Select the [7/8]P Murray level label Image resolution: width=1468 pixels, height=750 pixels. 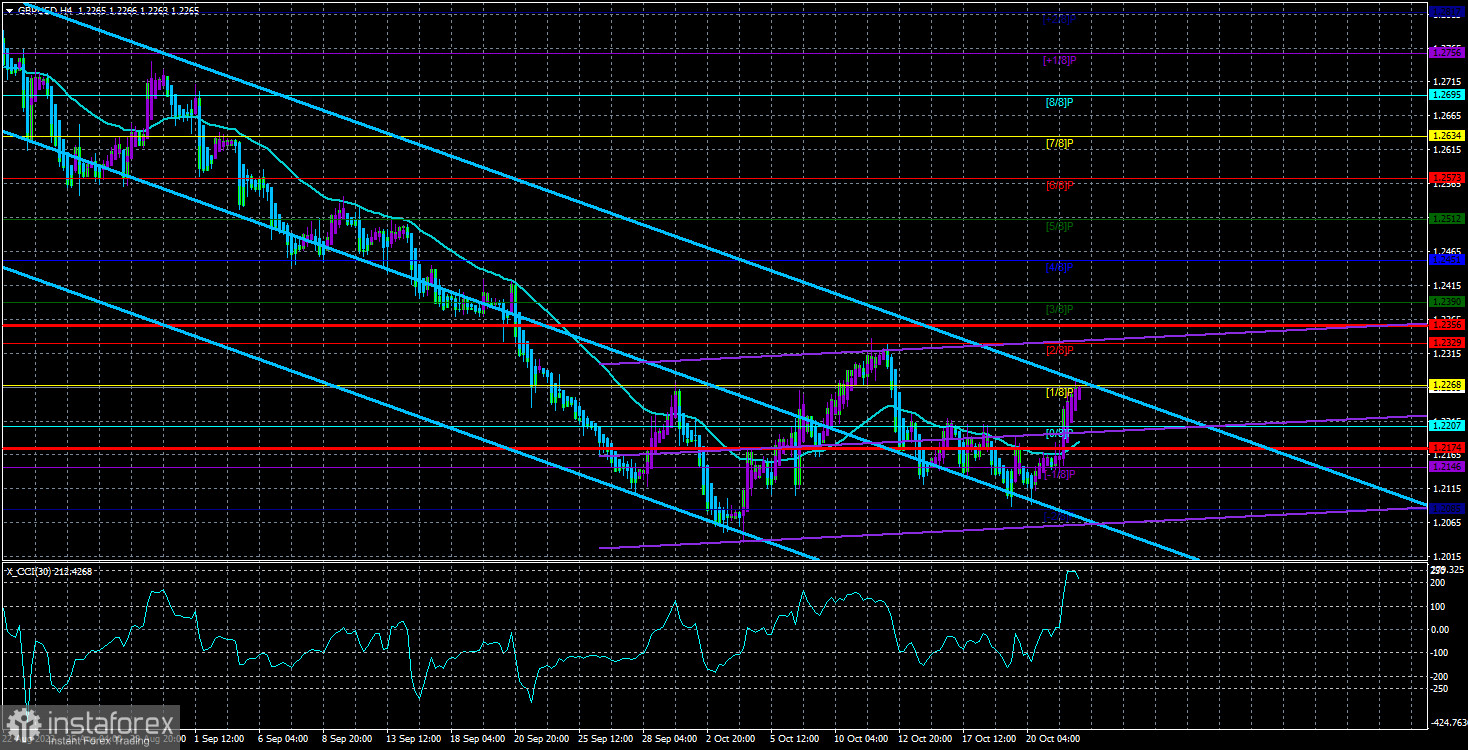pyautogui.click(x=1060, y=143)
